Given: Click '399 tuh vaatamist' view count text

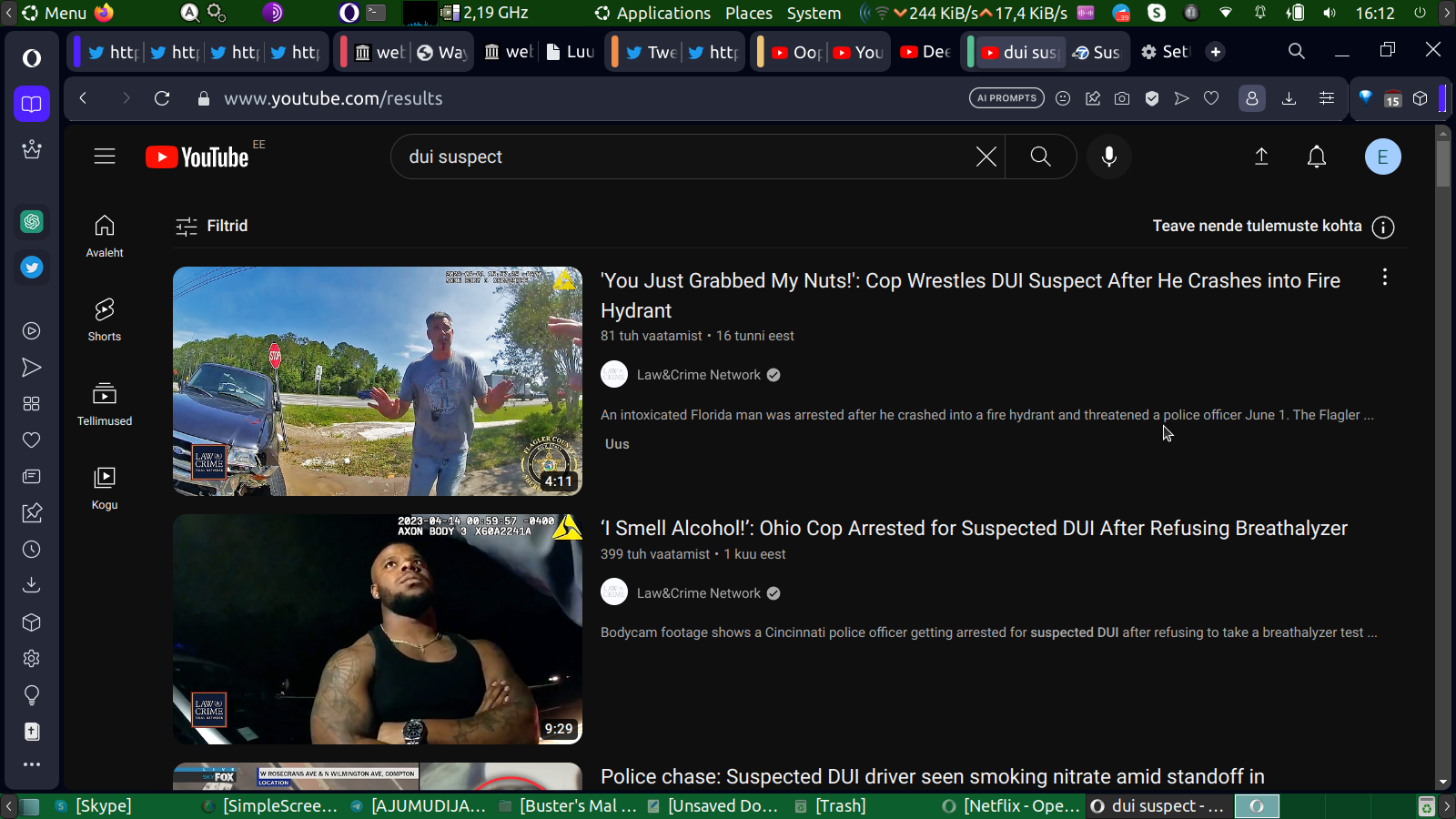Looking at the screenshot, I should coord(655,554).
